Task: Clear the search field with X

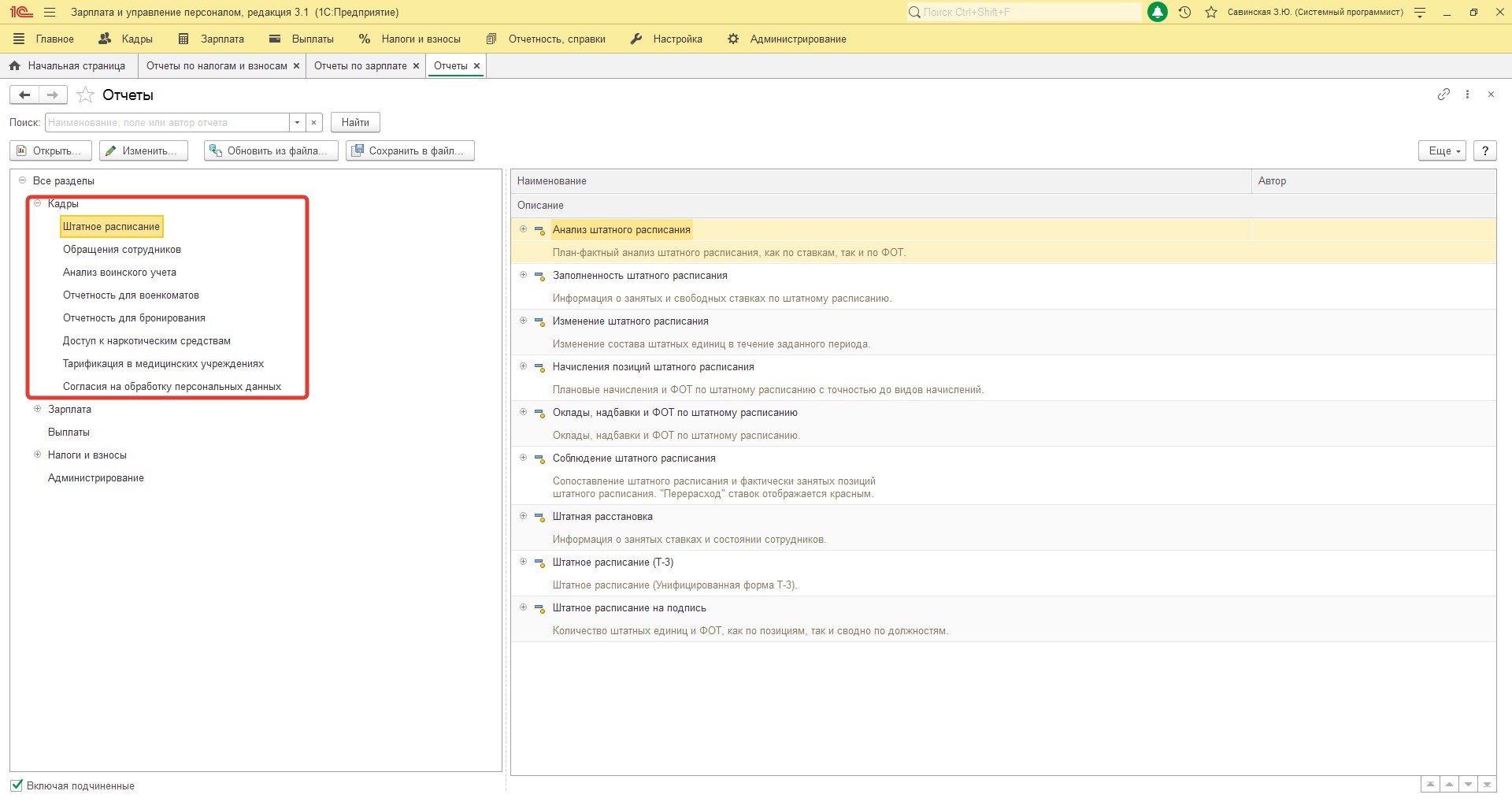Action: click(314, 122)
